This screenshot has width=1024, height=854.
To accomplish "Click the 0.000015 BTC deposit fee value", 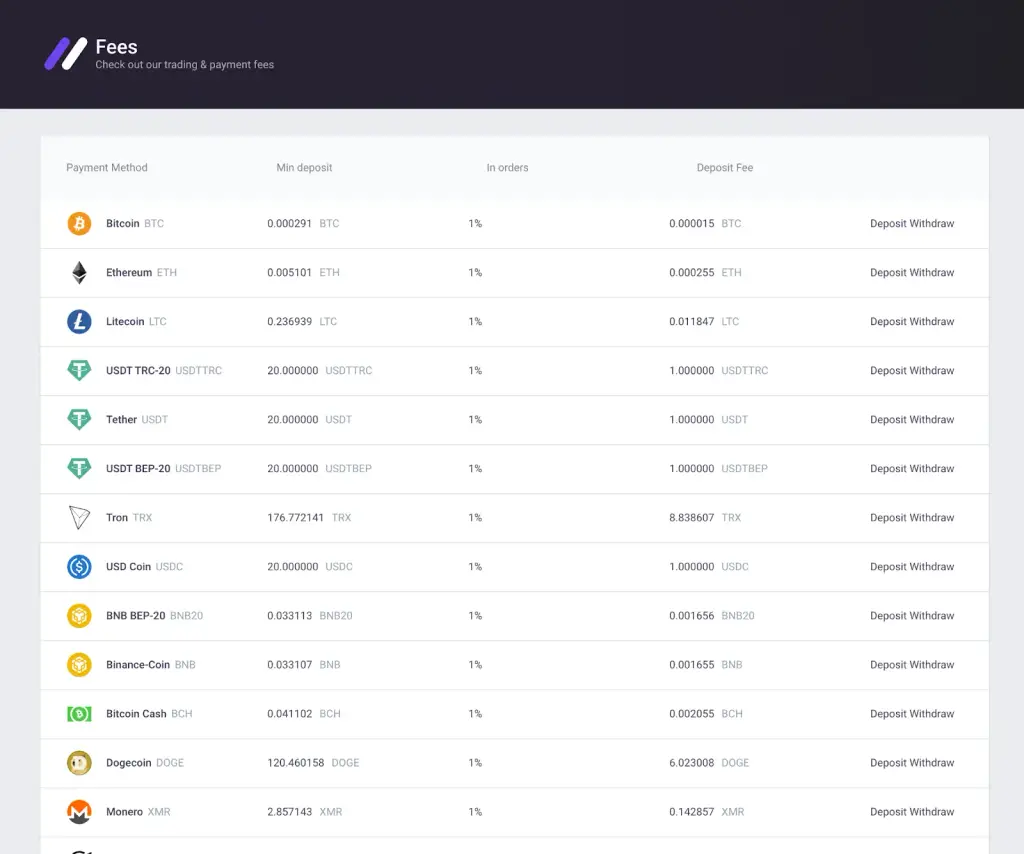I will 705,223.
